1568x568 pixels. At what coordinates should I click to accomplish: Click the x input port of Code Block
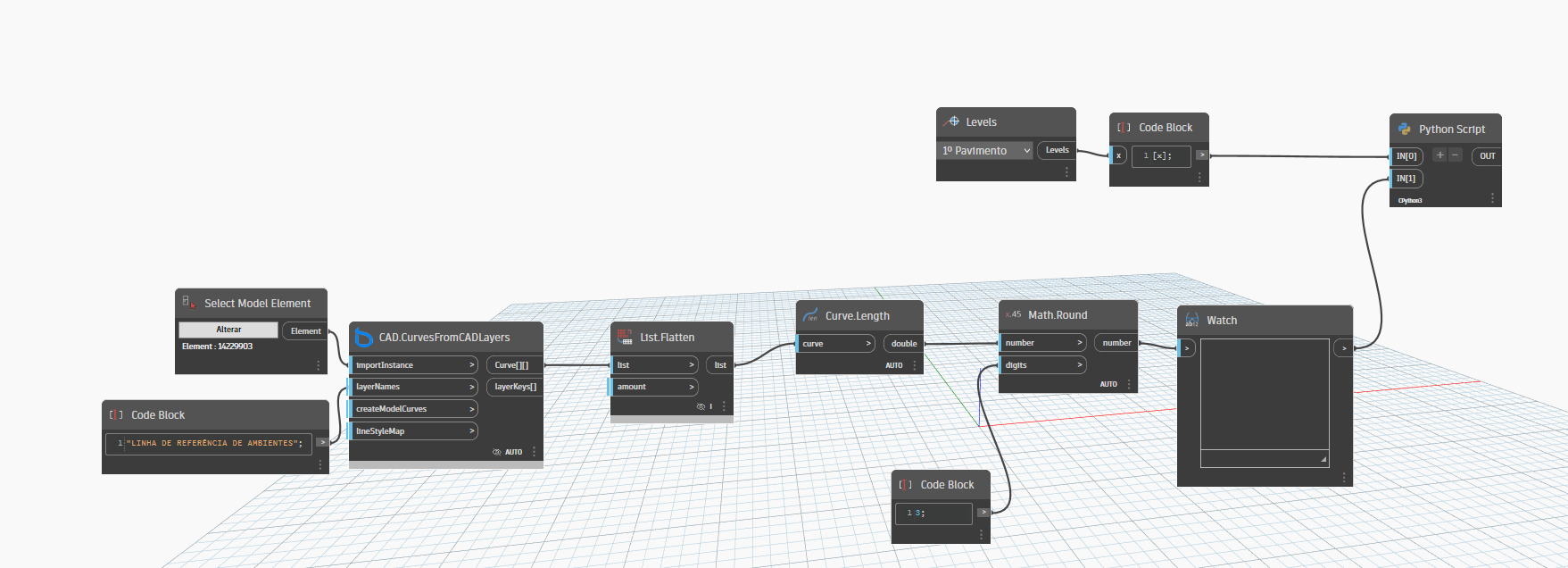[1118, 155]
